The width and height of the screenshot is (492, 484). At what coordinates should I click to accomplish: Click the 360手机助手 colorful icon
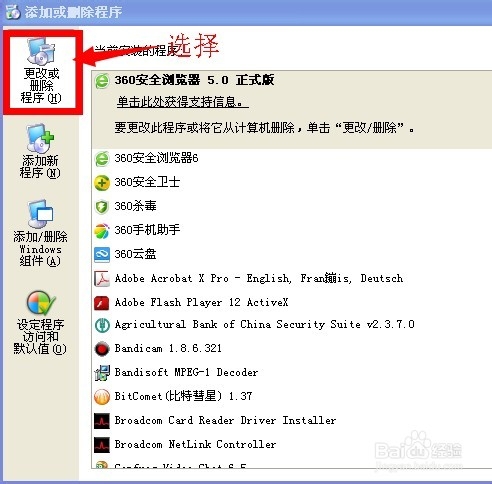point(102,231)
